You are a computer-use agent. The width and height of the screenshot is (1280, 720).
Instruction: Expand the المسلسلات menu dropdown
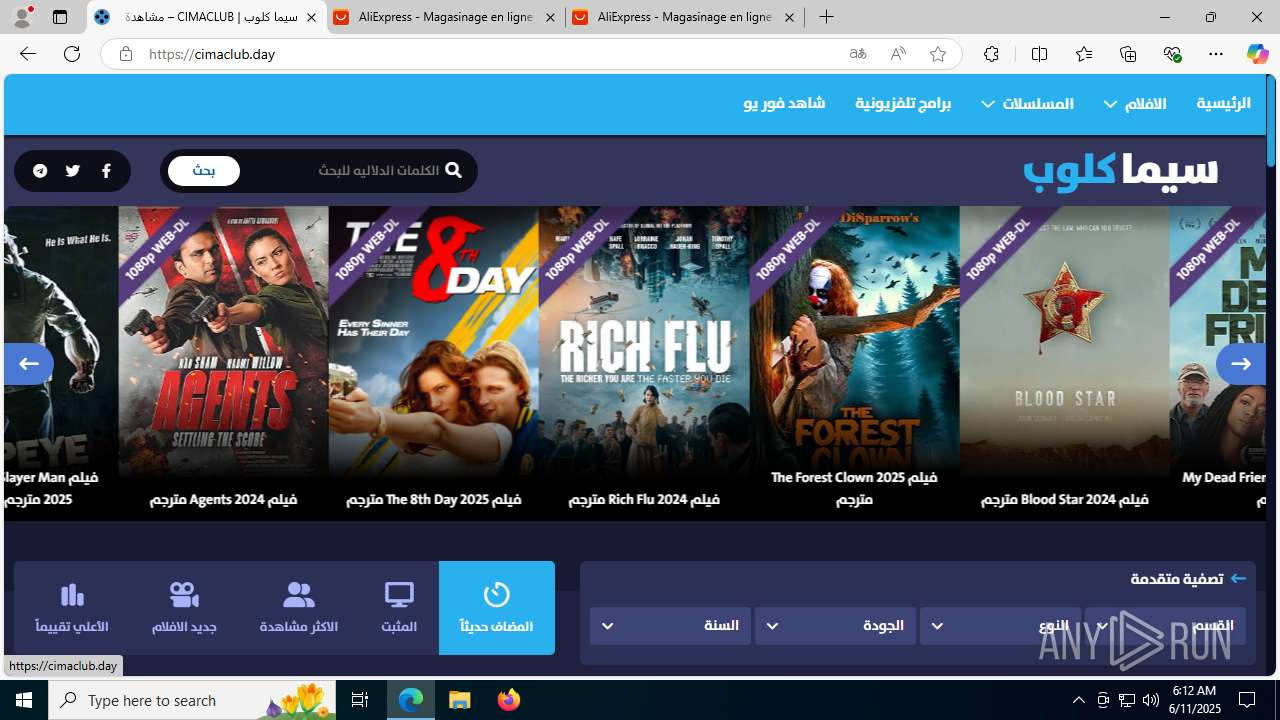pyautogui.click(x=1027, y=103)
